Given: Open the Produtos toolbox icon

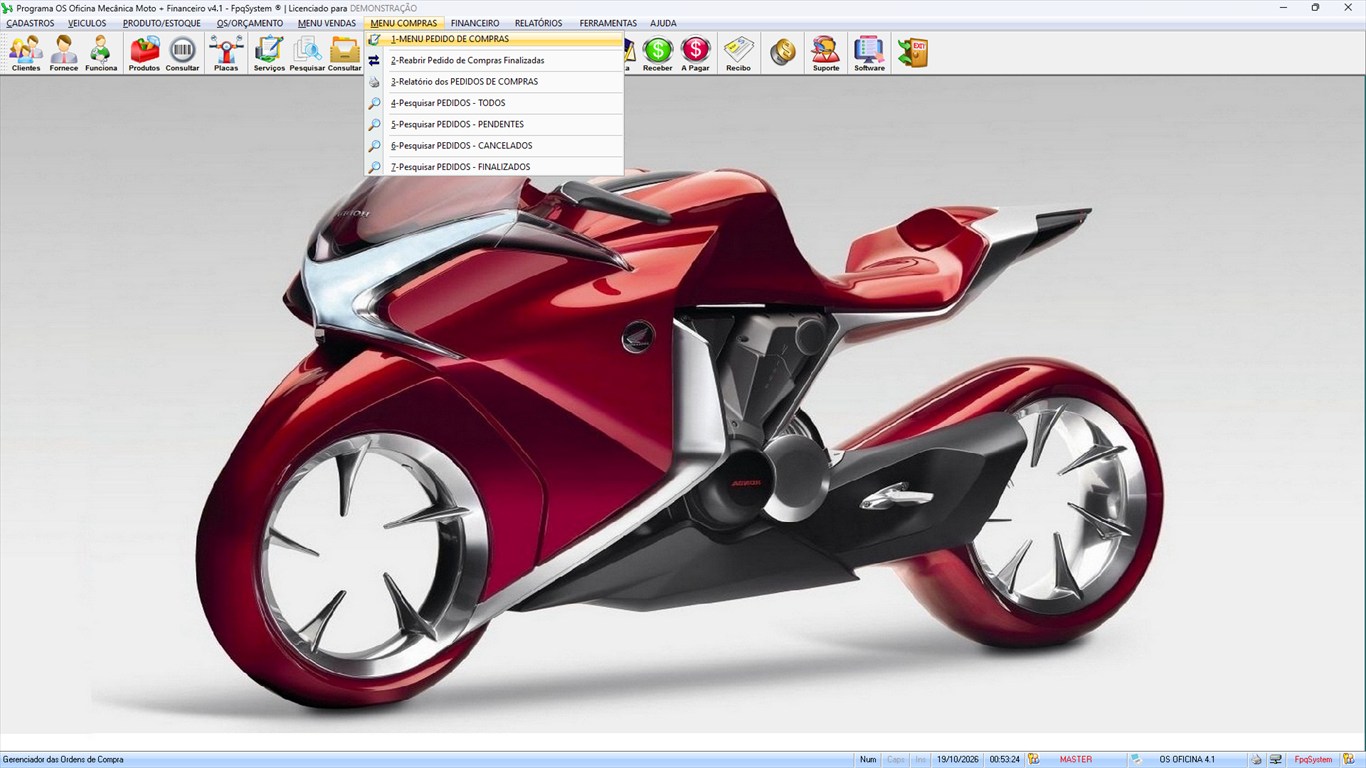Looking at the screenshot, I should click(144, 53).
